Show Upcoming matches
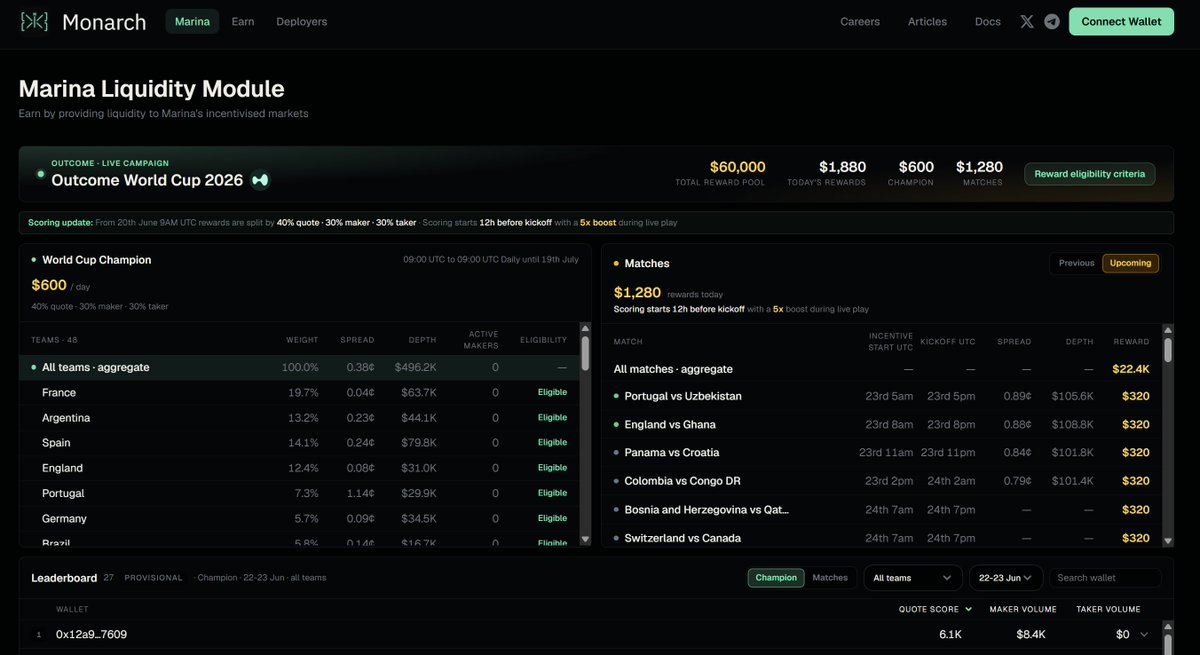The width and height of the screenshot is (1200, 655). point(1131,263)
